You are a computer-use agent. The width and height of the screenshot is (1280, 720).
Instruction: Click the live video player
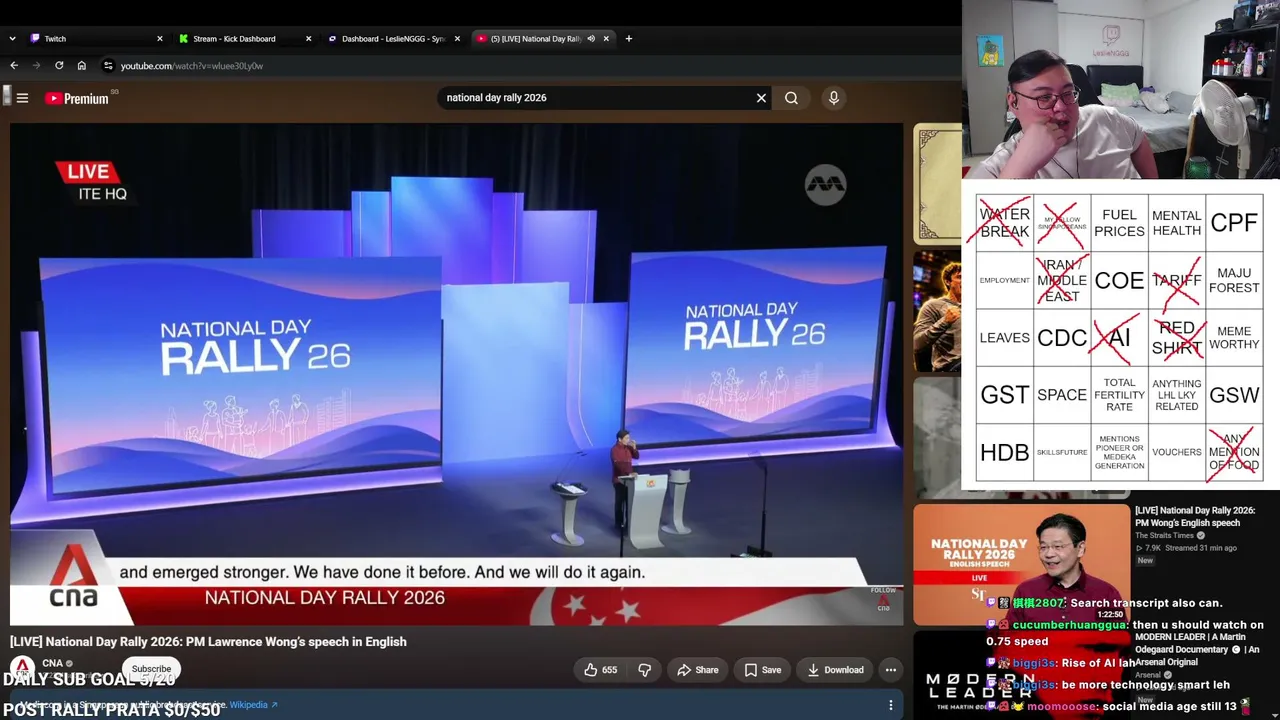[x=456, y=374]
